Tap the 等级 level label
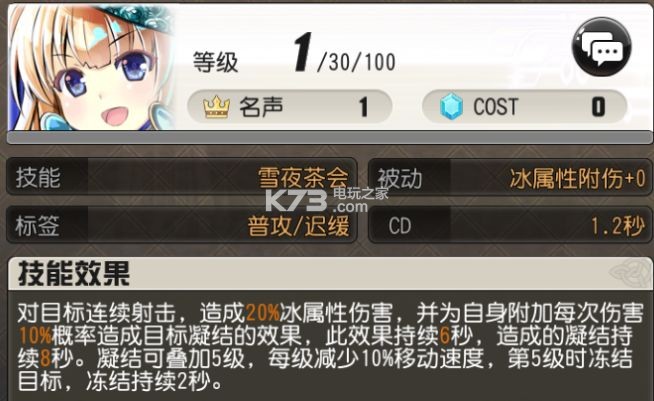Viewport: 654px width, 401px height. [x=215, y=62]
